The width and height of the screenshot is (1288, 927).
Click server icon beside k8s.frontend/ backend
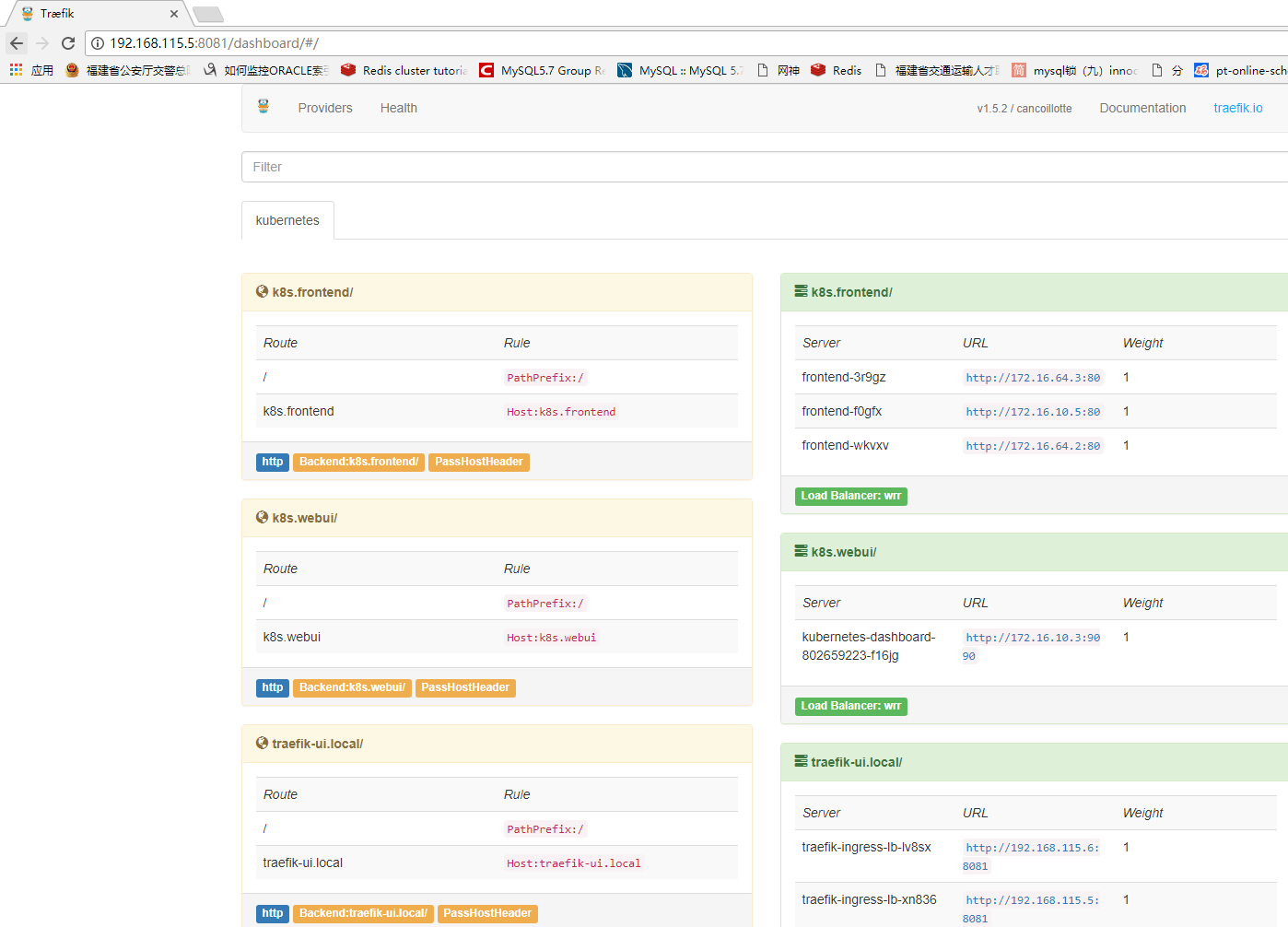(x=801, y=291)
